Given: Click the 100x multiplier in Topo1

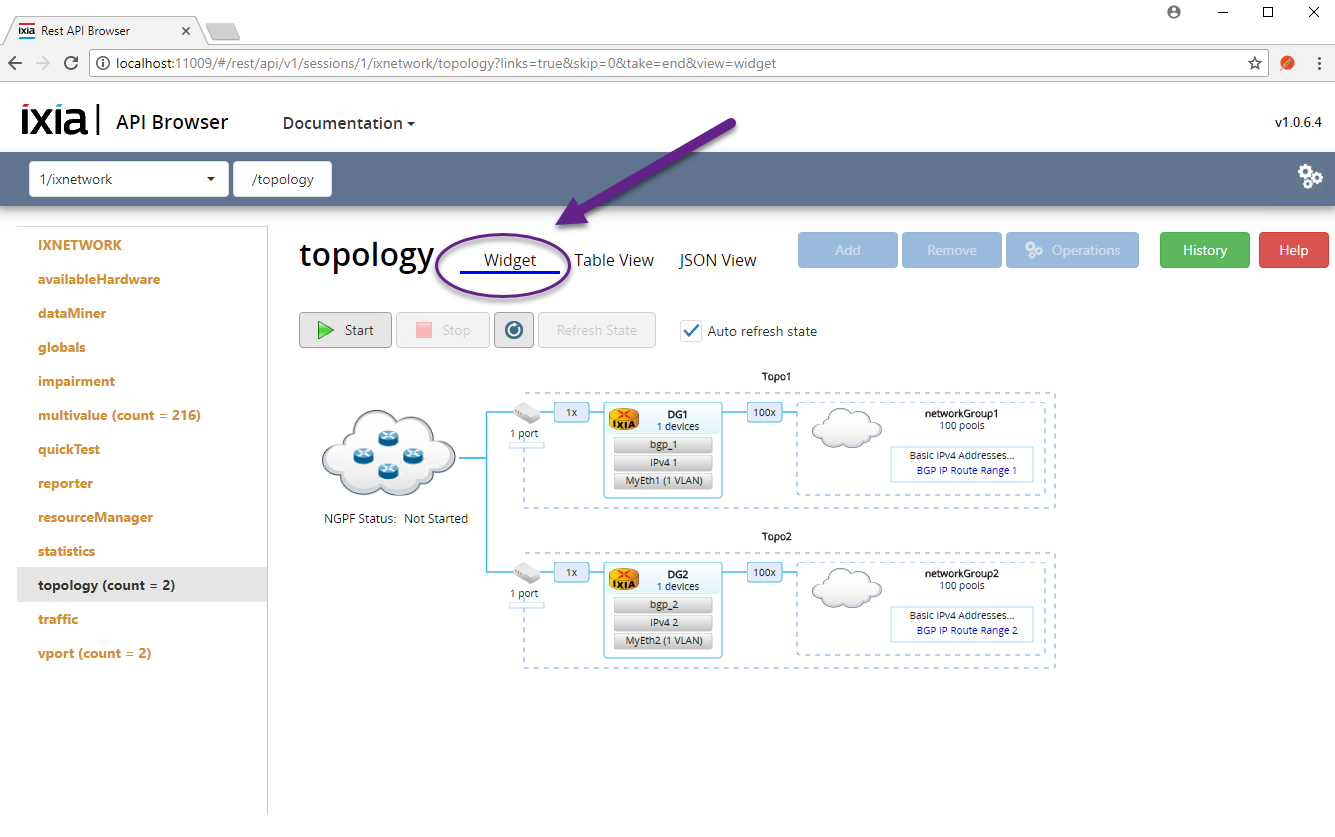Looking at the screenshot, I should [x=764, y=412].
